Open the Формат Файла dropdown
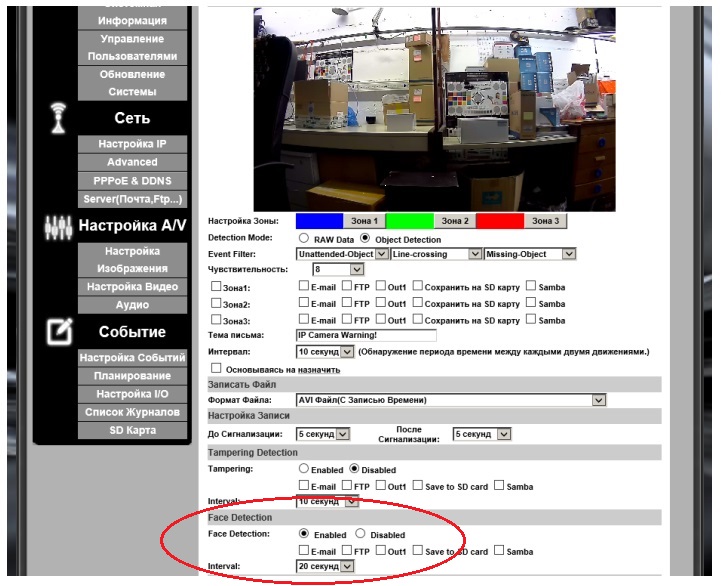Viewport: 721px width, 586px height. tap(451, 400)
